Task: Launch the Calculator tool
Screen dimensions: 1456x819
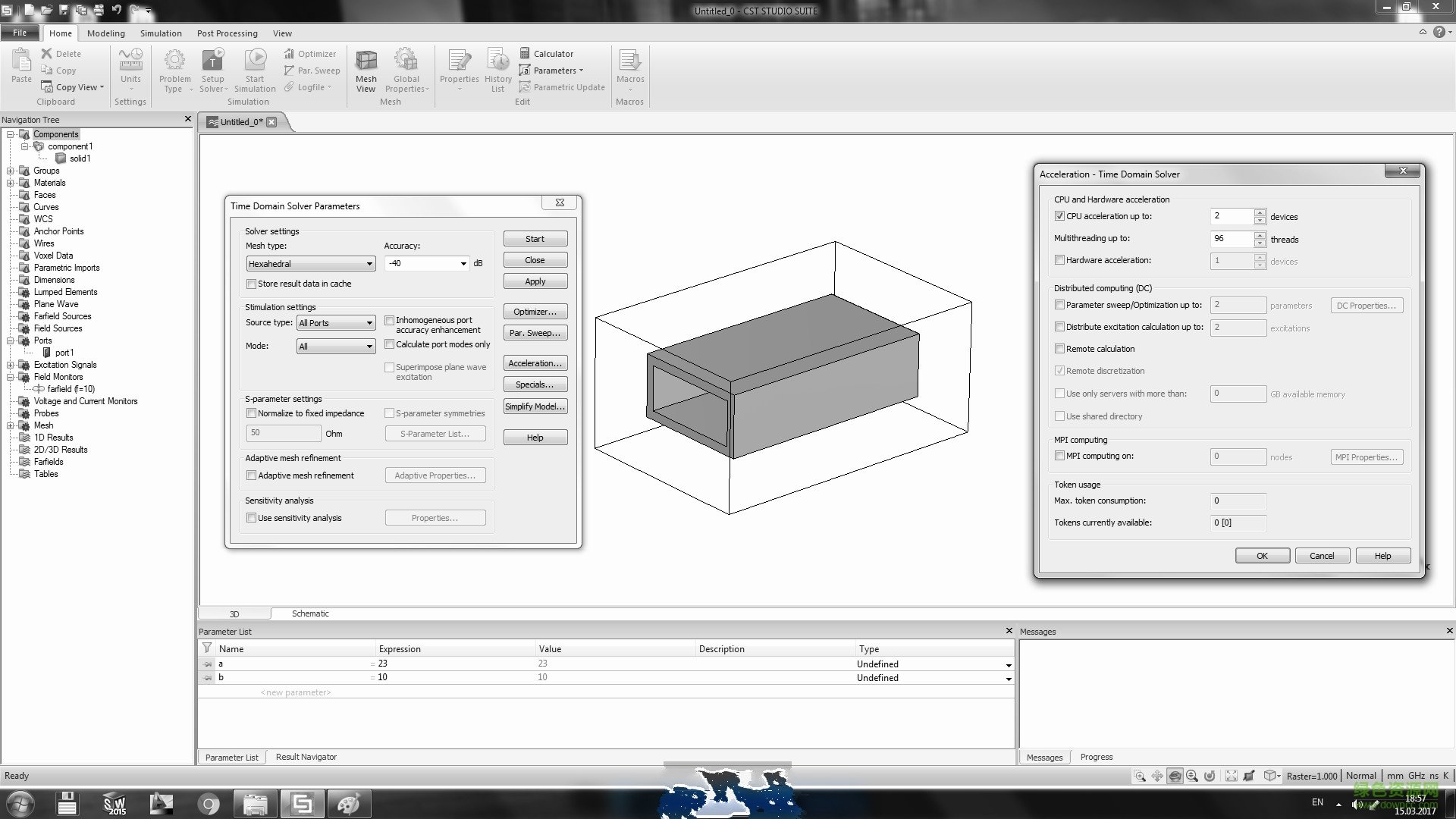Action: tap(546, 54)
